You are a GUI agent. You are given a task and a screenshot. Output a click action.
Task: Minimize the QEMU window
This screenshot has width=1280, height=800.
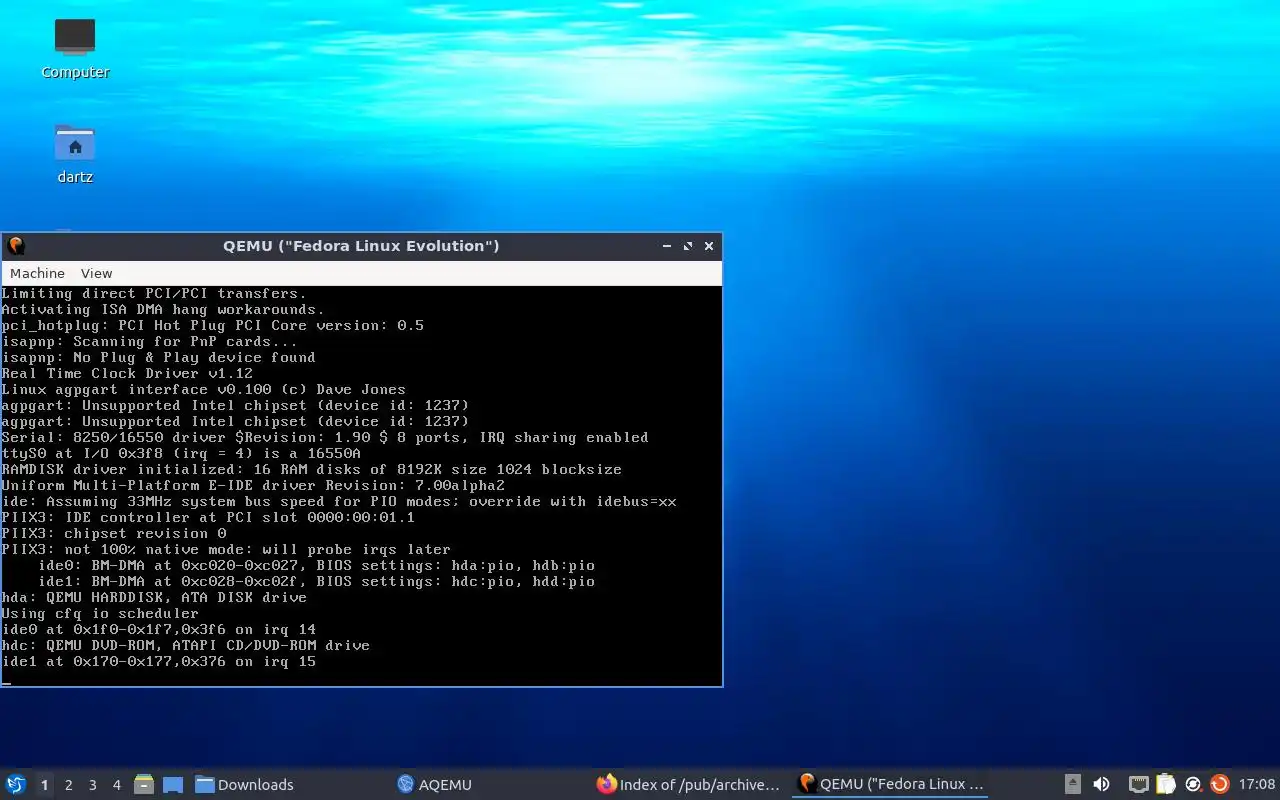pyautogui.click(x=667, y=246)
